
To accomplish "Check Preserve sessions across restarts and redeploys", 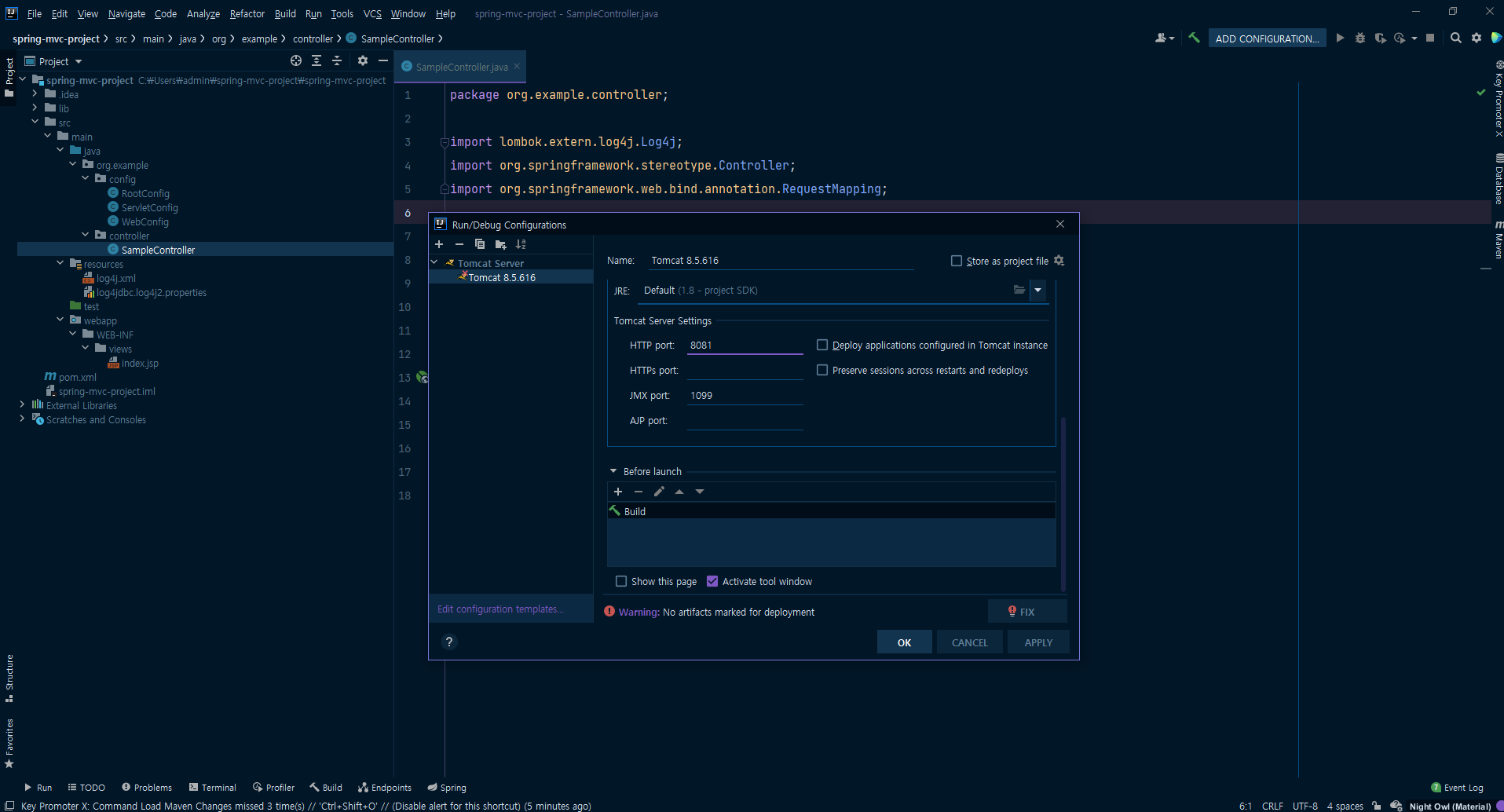I will (822, 370).
